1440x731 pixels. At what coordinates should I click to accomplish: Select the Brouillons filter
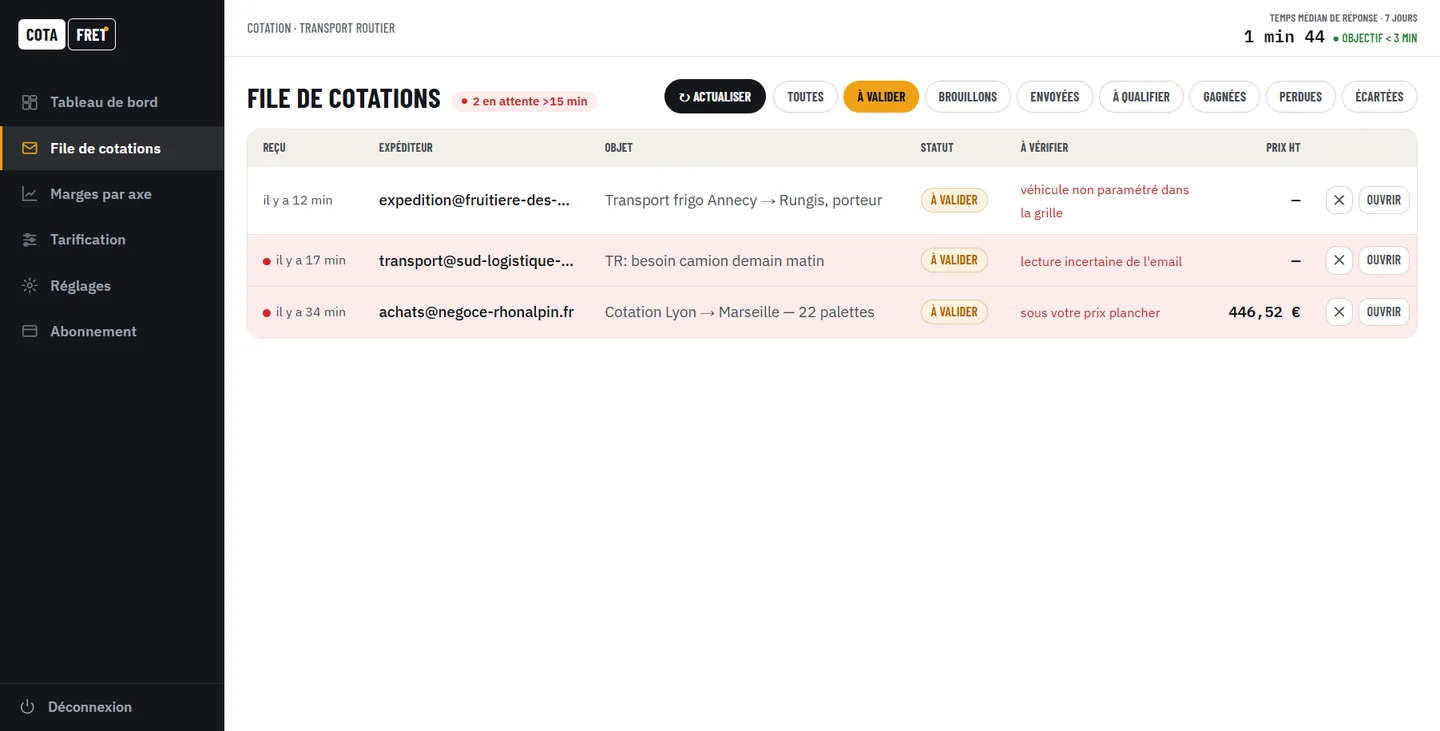(x=968, y=97)
